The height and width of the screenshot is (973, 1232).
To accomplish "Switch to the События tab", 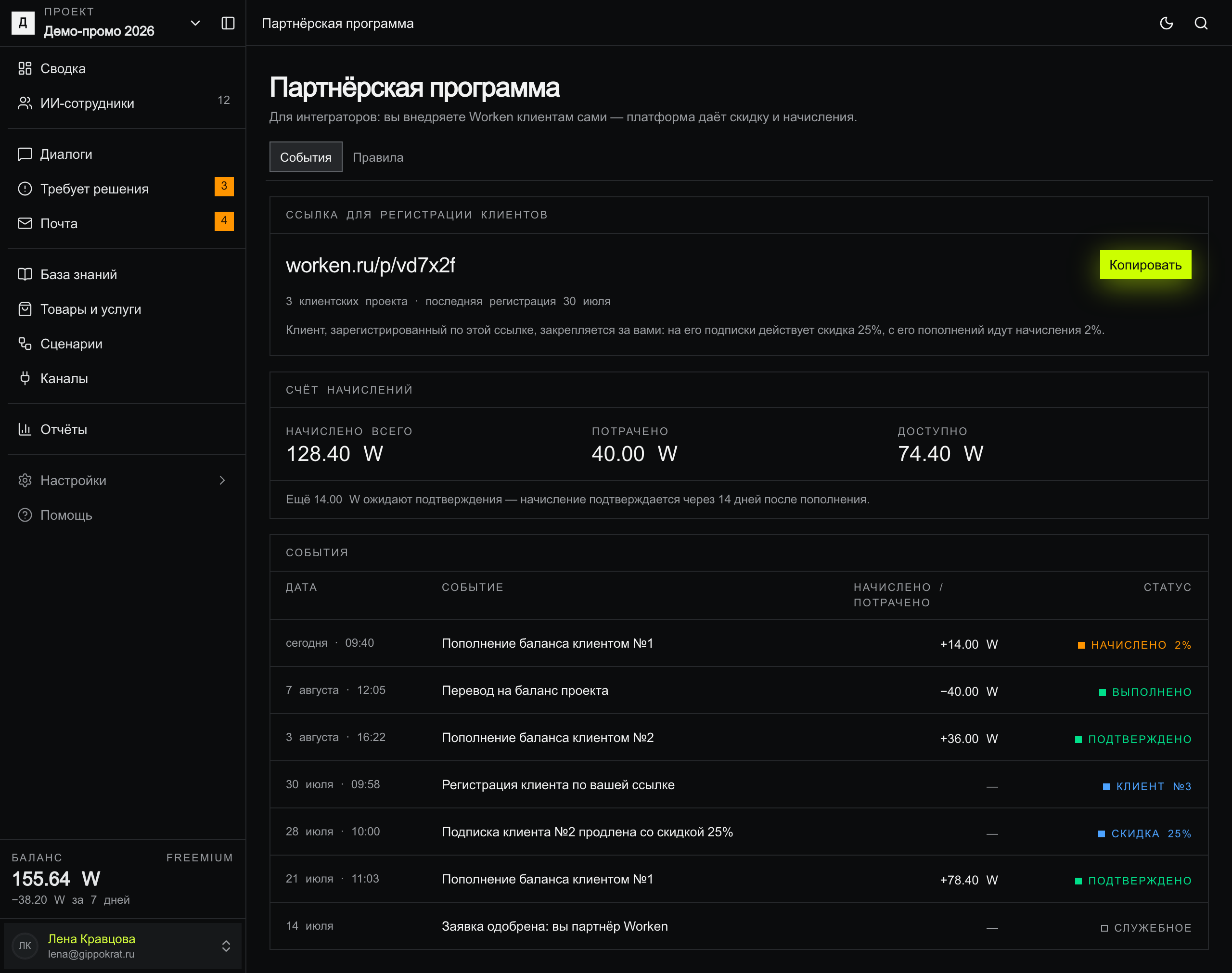I will coord(306,157).
